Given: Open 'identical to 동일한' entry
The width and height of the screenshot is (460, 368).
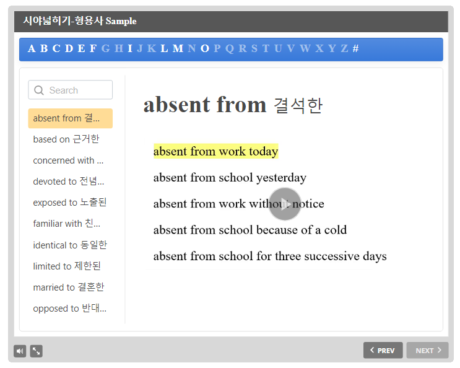Looking at the screenshot, I should point(70,245).
